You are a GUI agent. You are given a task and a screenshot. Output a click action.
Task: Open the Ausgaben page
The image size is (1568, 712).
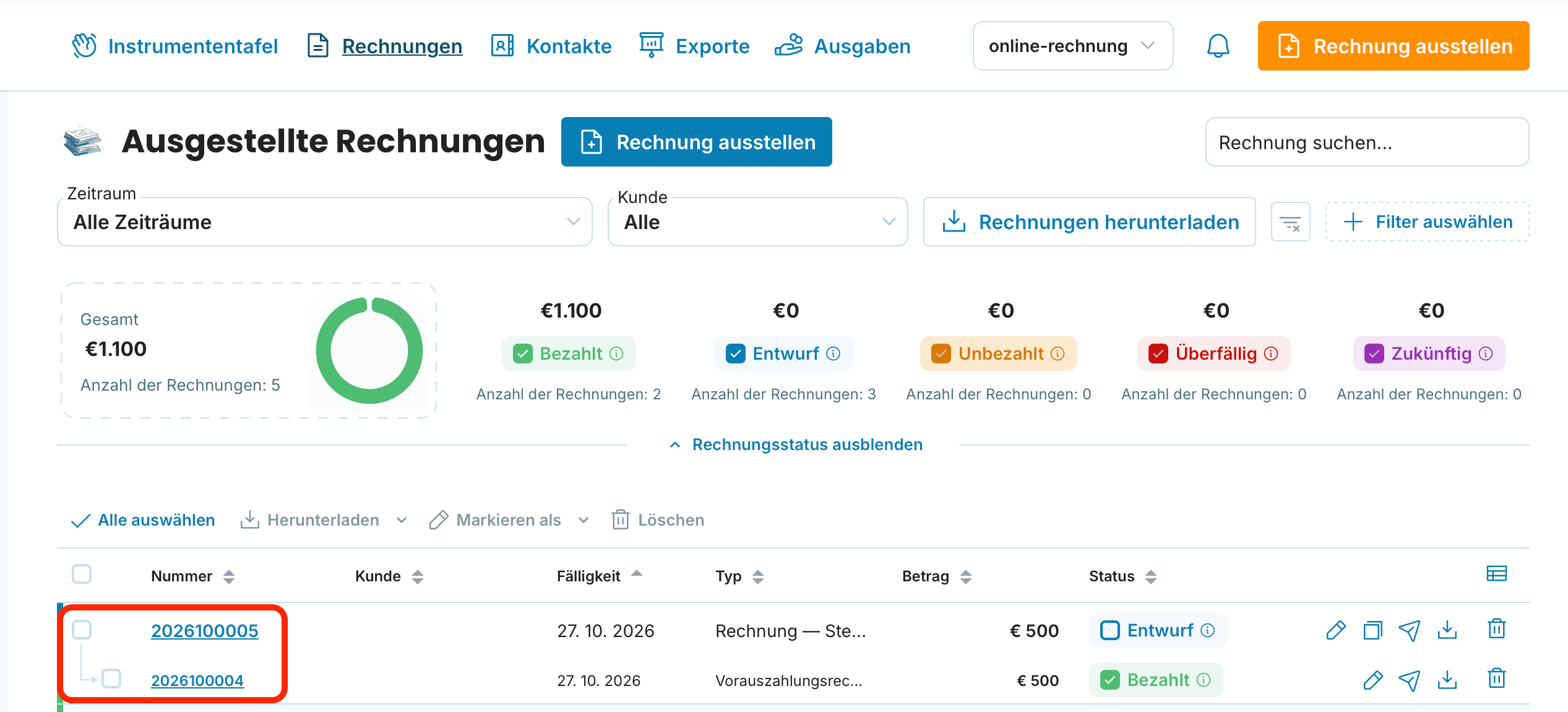click(x=843, y=46)
